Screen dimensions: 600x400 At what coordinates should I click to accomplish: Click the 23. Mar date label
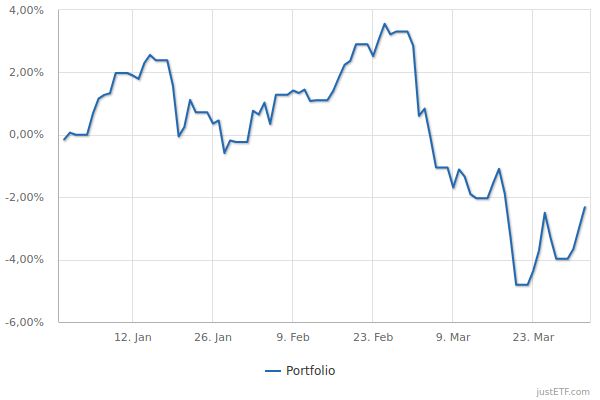pyautogui.click(x=531, y=337)
